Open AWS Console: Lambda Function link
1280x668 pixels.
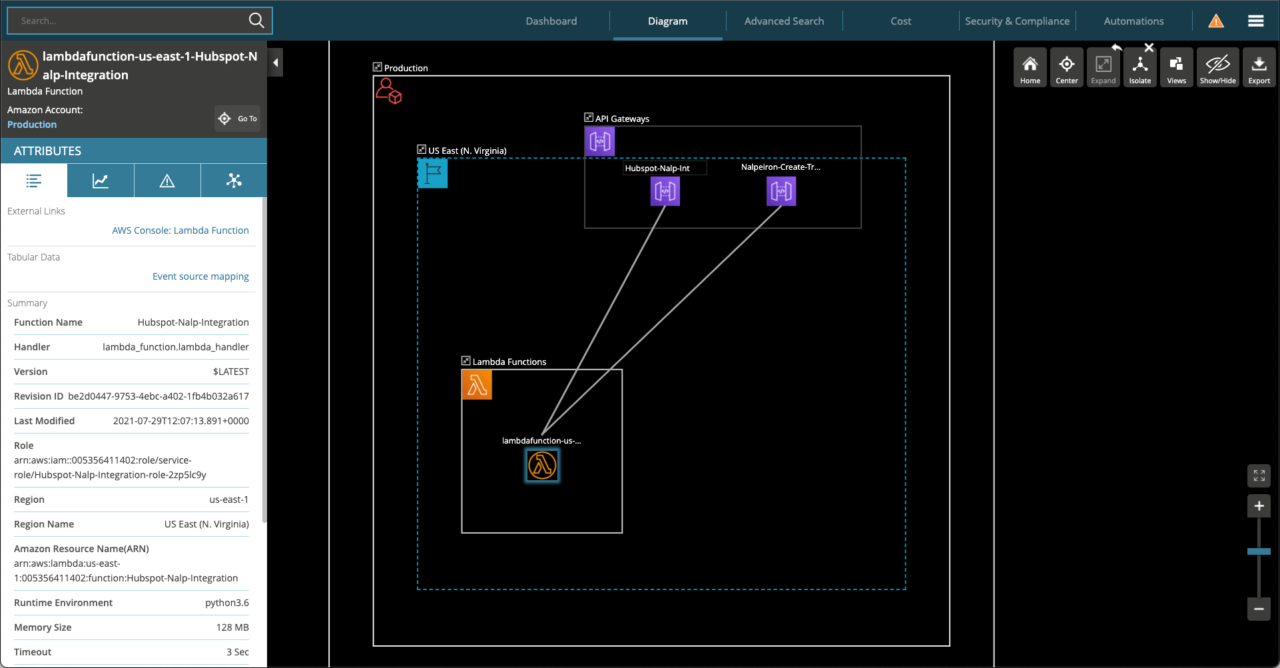(180, 230)
